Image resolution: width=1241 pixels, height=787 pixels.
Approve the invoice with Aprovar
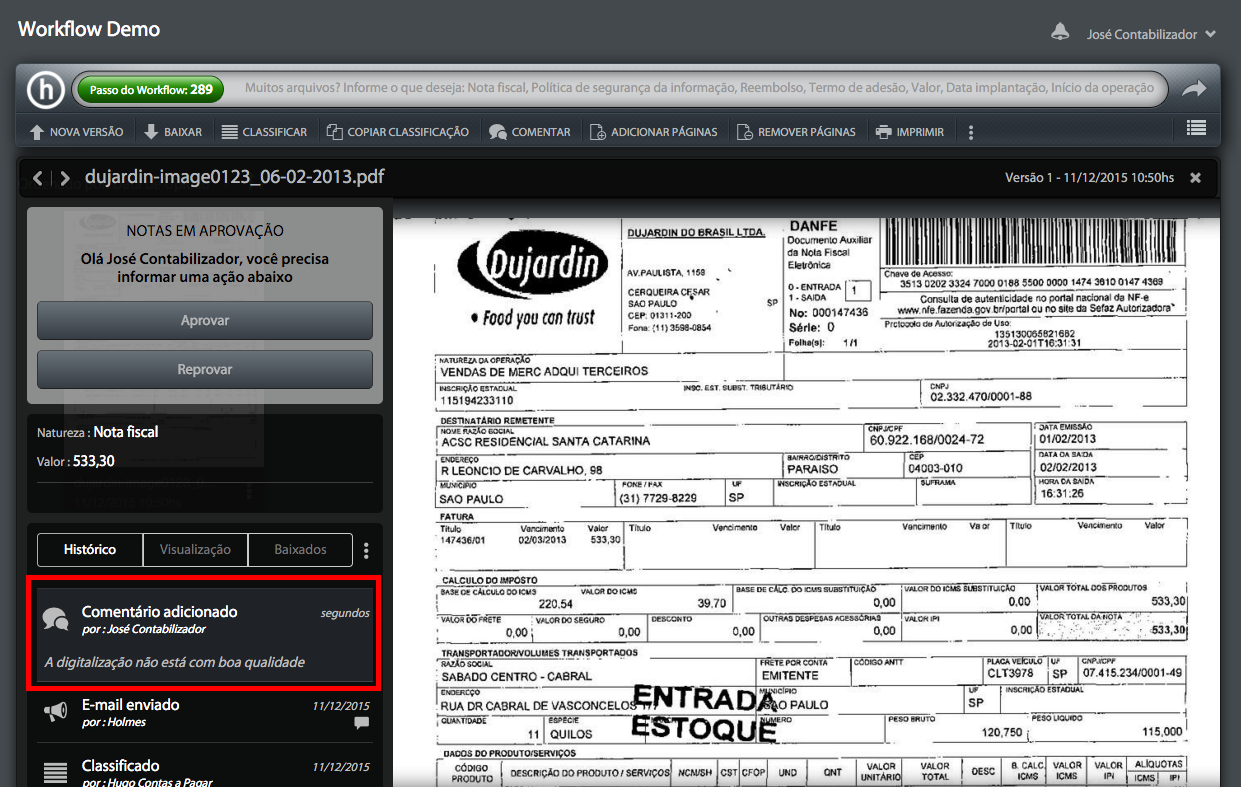205,320
